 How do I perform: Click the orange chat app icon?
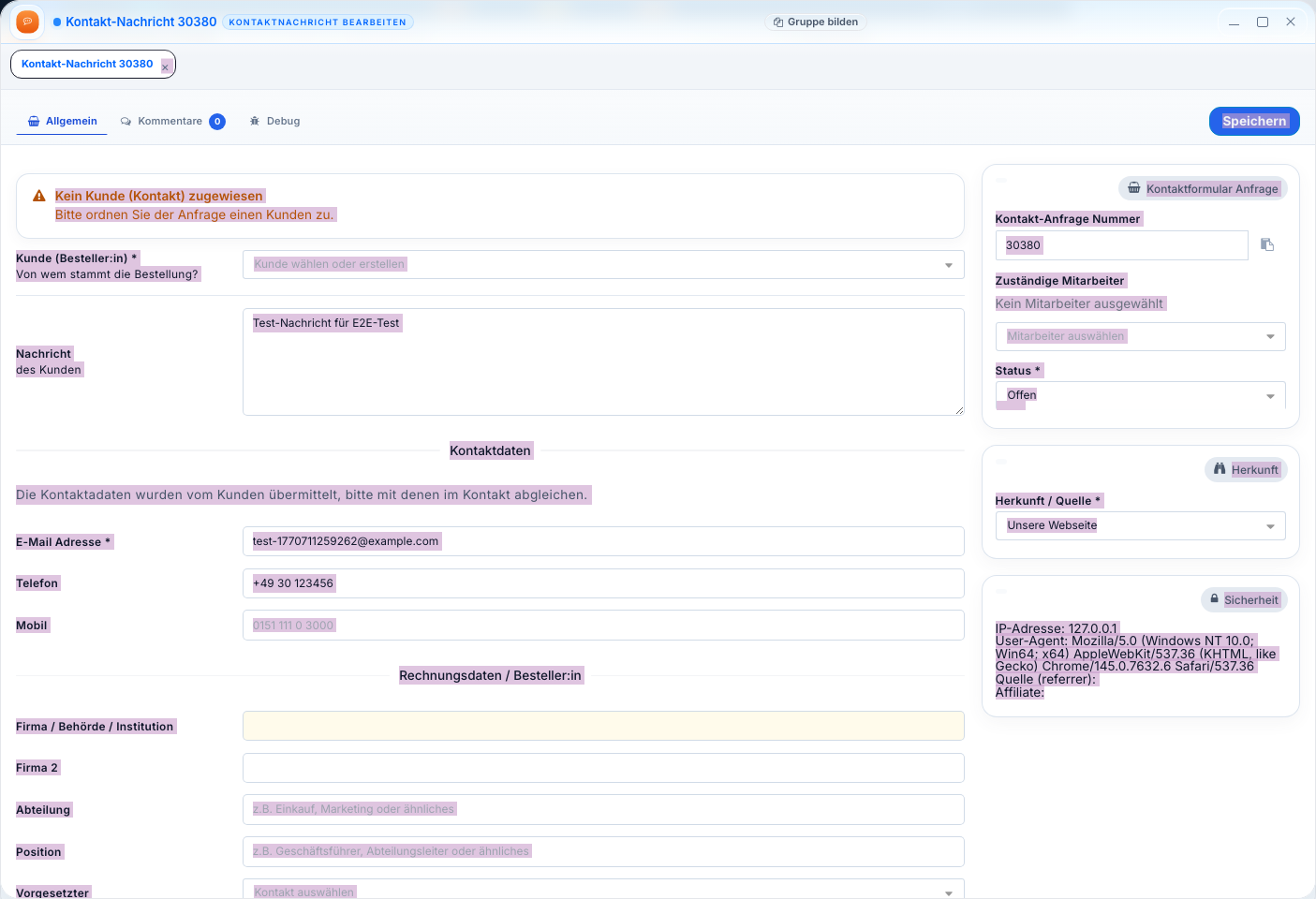28,22
